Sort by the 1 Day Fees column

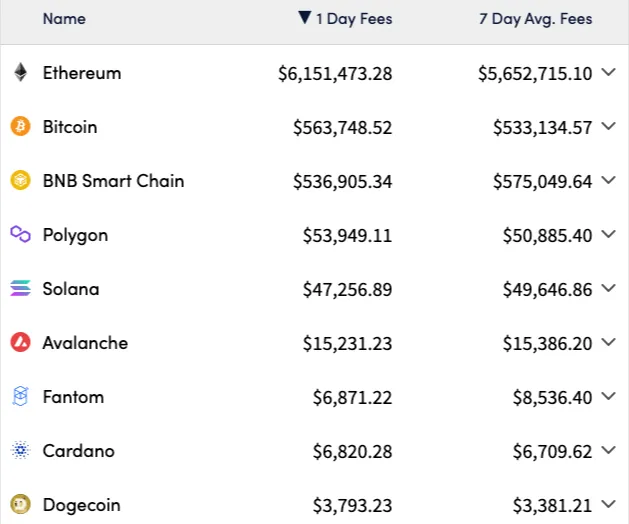click(354, 19)
